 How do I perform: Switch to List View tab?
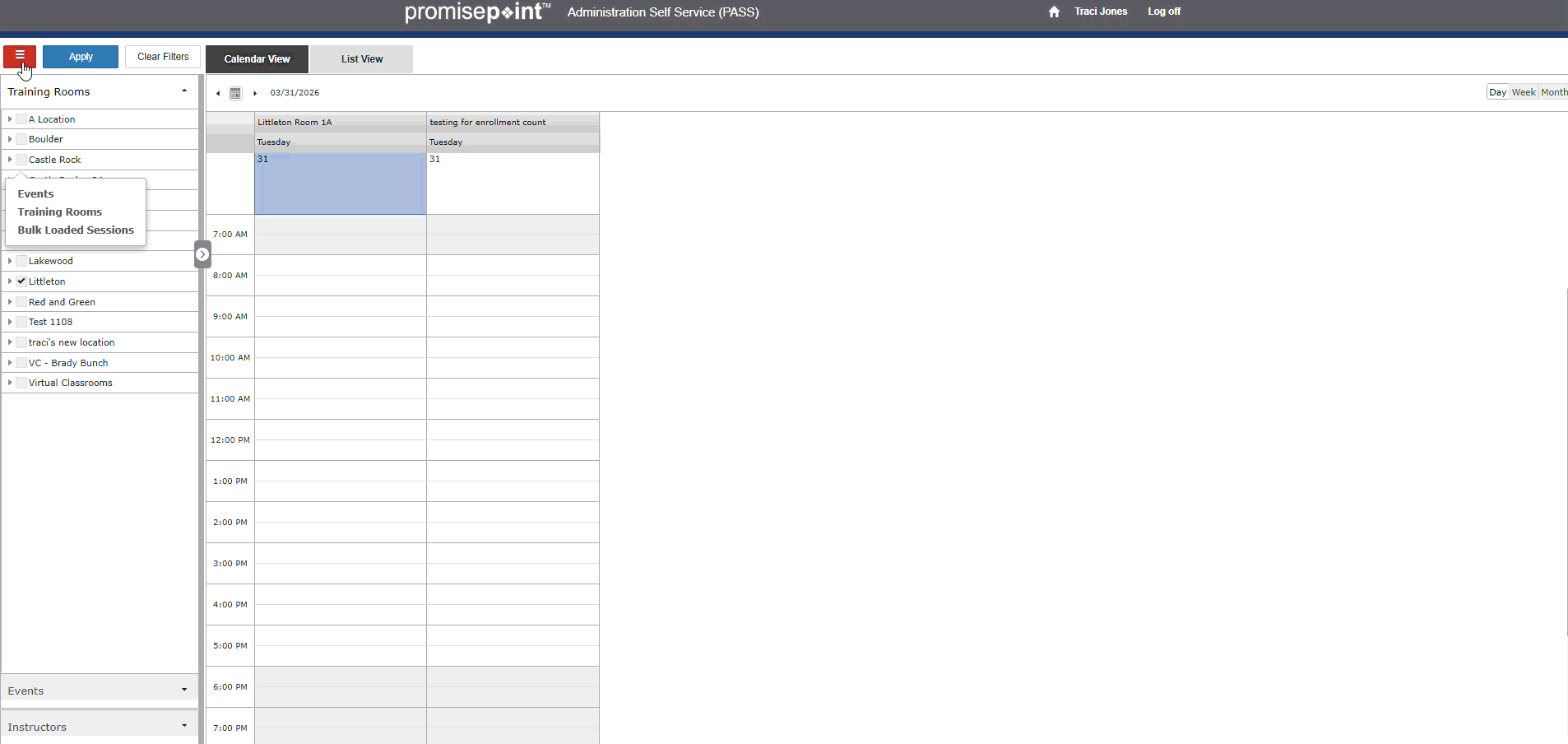click(362, 59)
